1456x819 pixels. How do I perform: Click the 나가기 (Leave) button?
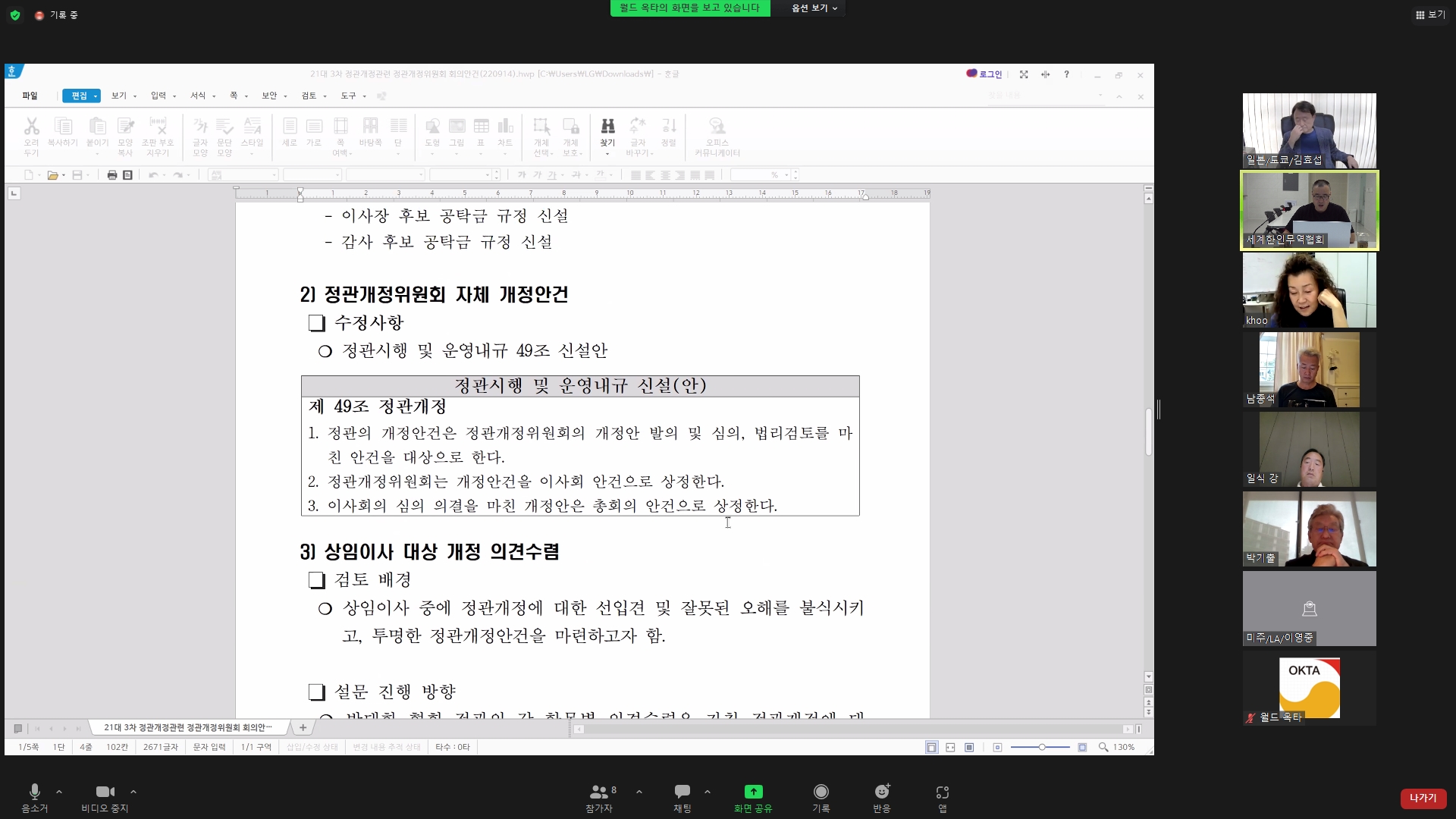pyautogui.click(x=1422, y=798)
